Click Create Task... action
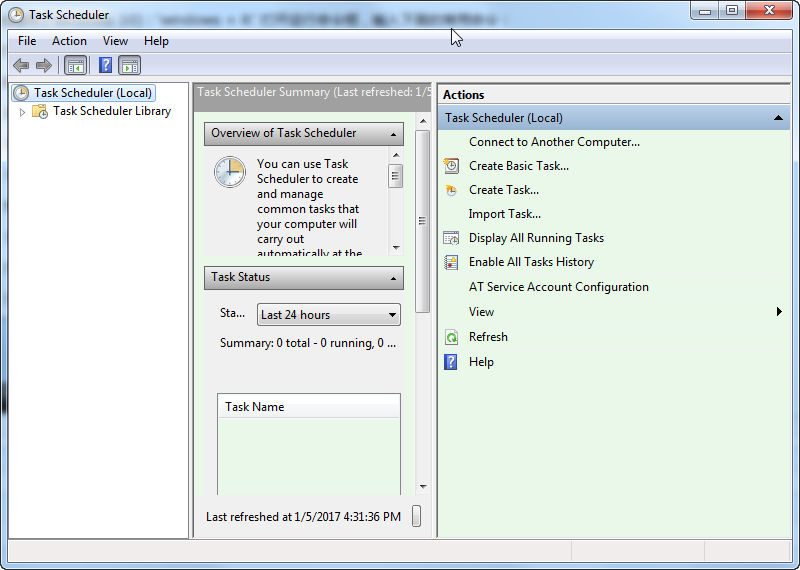 (504, 190)
